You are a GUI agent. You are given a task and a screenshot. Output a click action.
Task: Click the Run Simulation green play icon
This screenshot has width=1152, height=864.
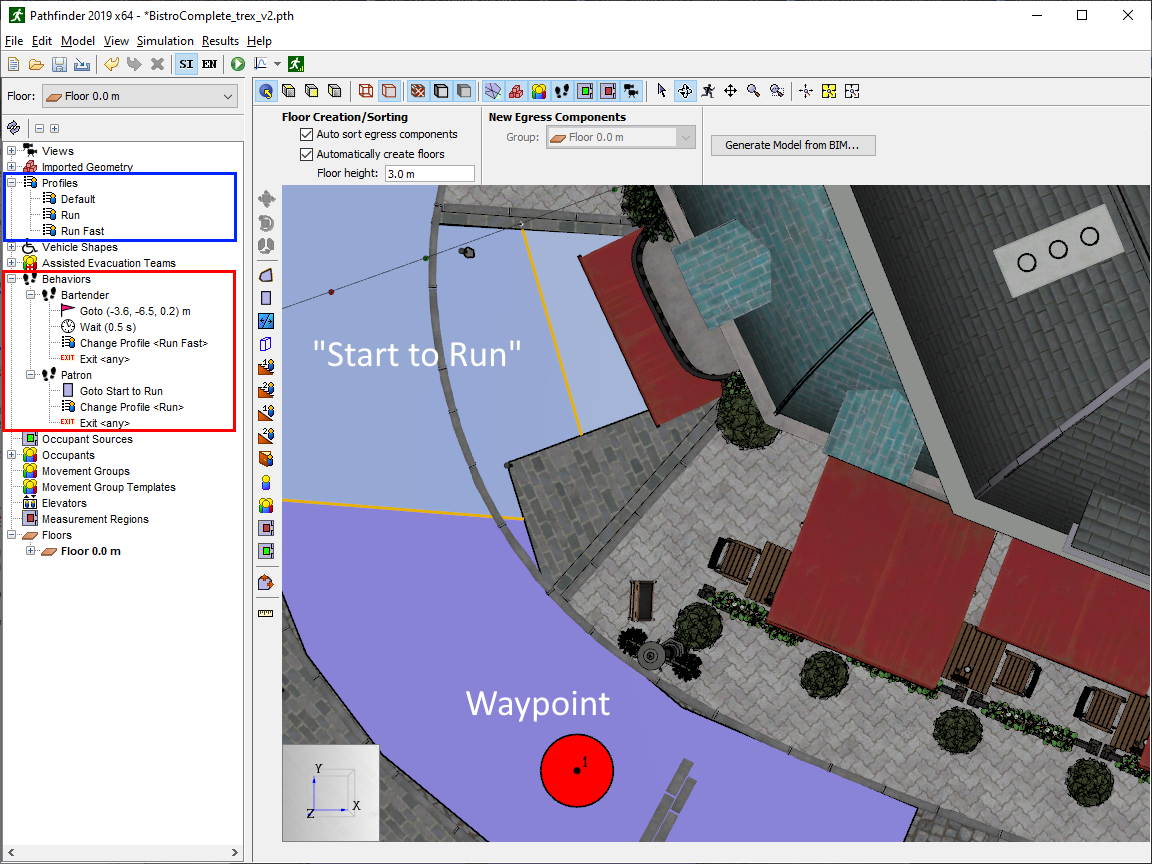point(238,64)
